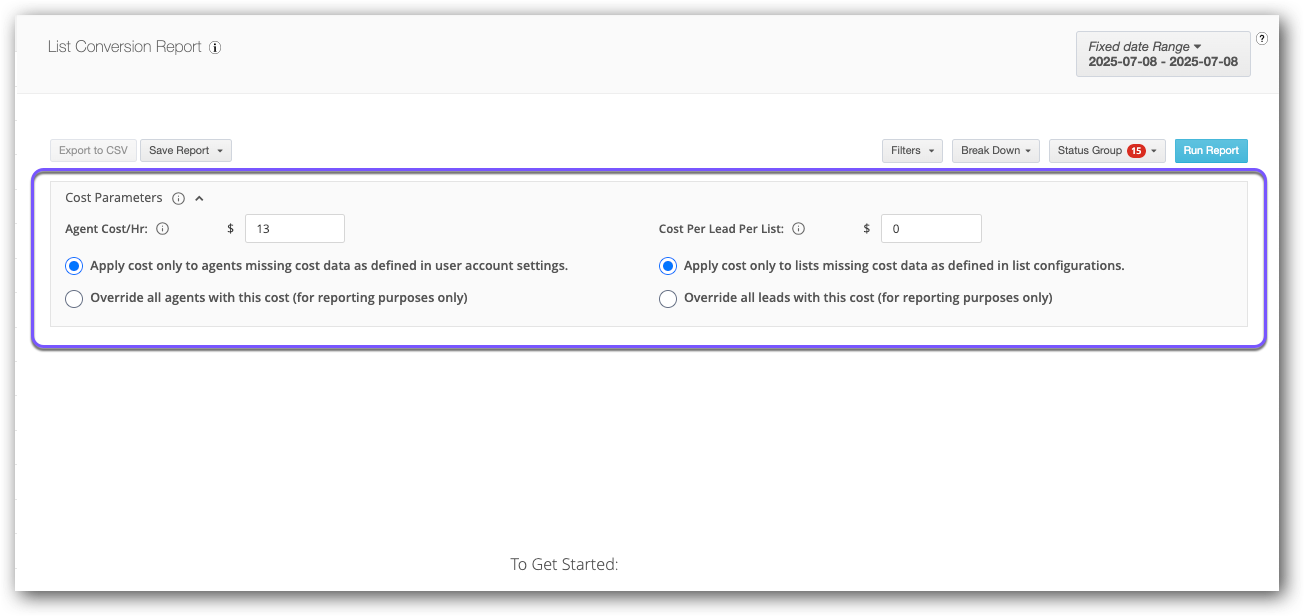Screen dimensions: 1304x616
Task: Select Override all leads with this cost
Action: pyautogui.click(x=668, y=298)
